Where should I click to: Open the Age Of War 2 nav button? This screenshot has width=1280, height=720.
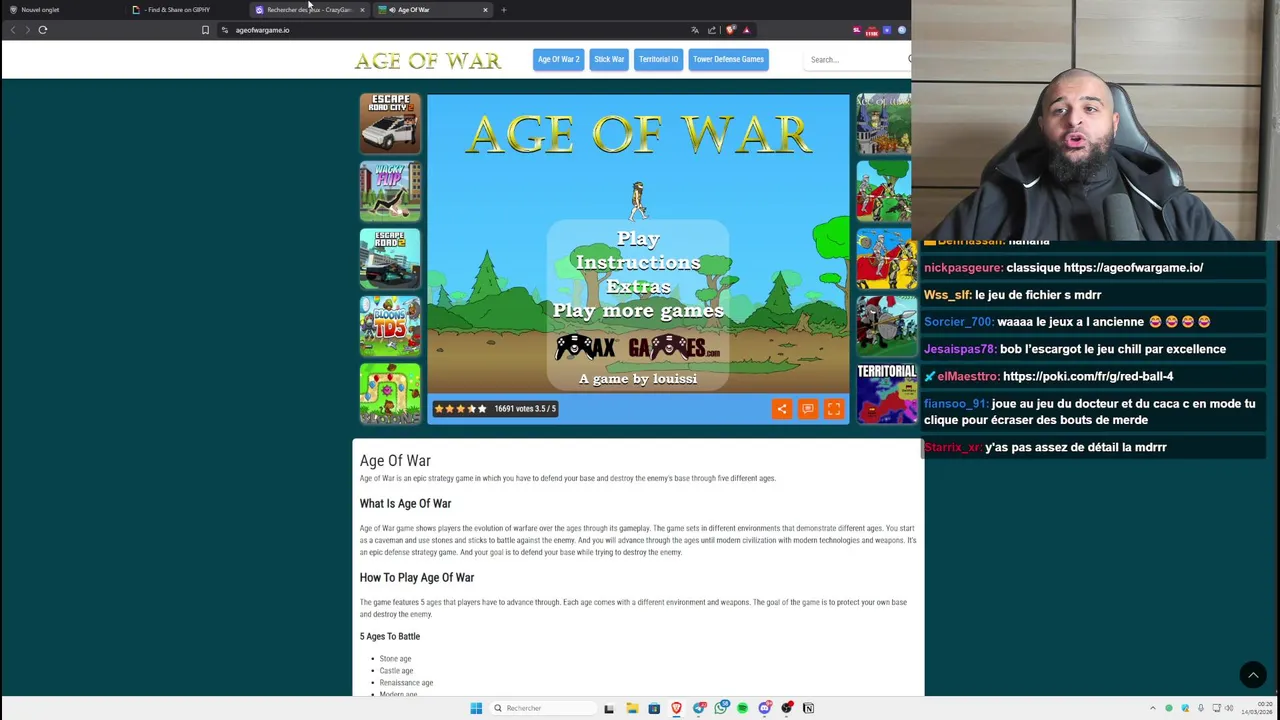tap(558, 59)
